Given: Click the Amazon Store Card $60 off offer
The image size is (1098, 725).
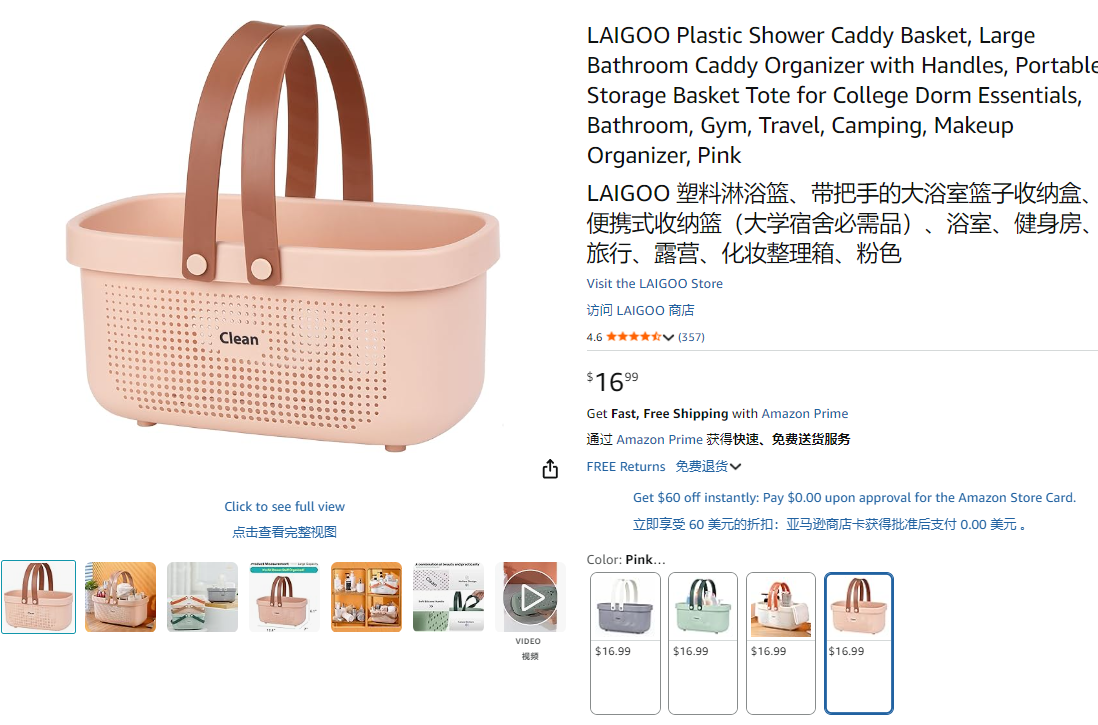Looking at the screenshot, I should pos(854,497).
